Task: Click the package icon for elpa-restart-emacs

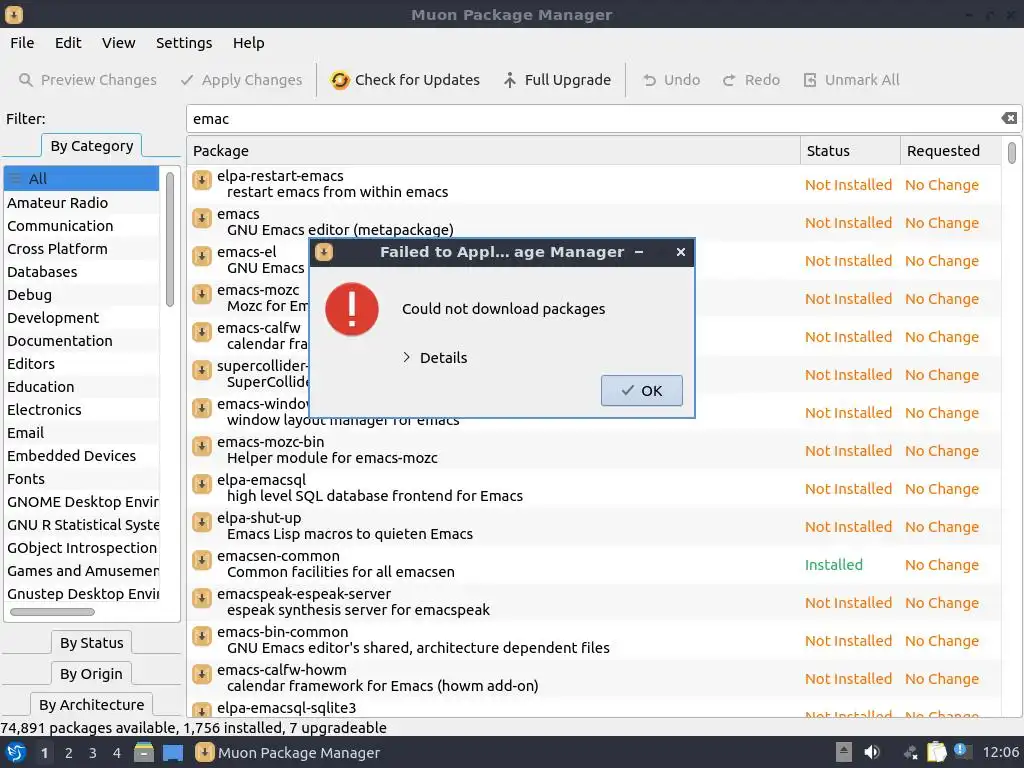Action: 202,180
